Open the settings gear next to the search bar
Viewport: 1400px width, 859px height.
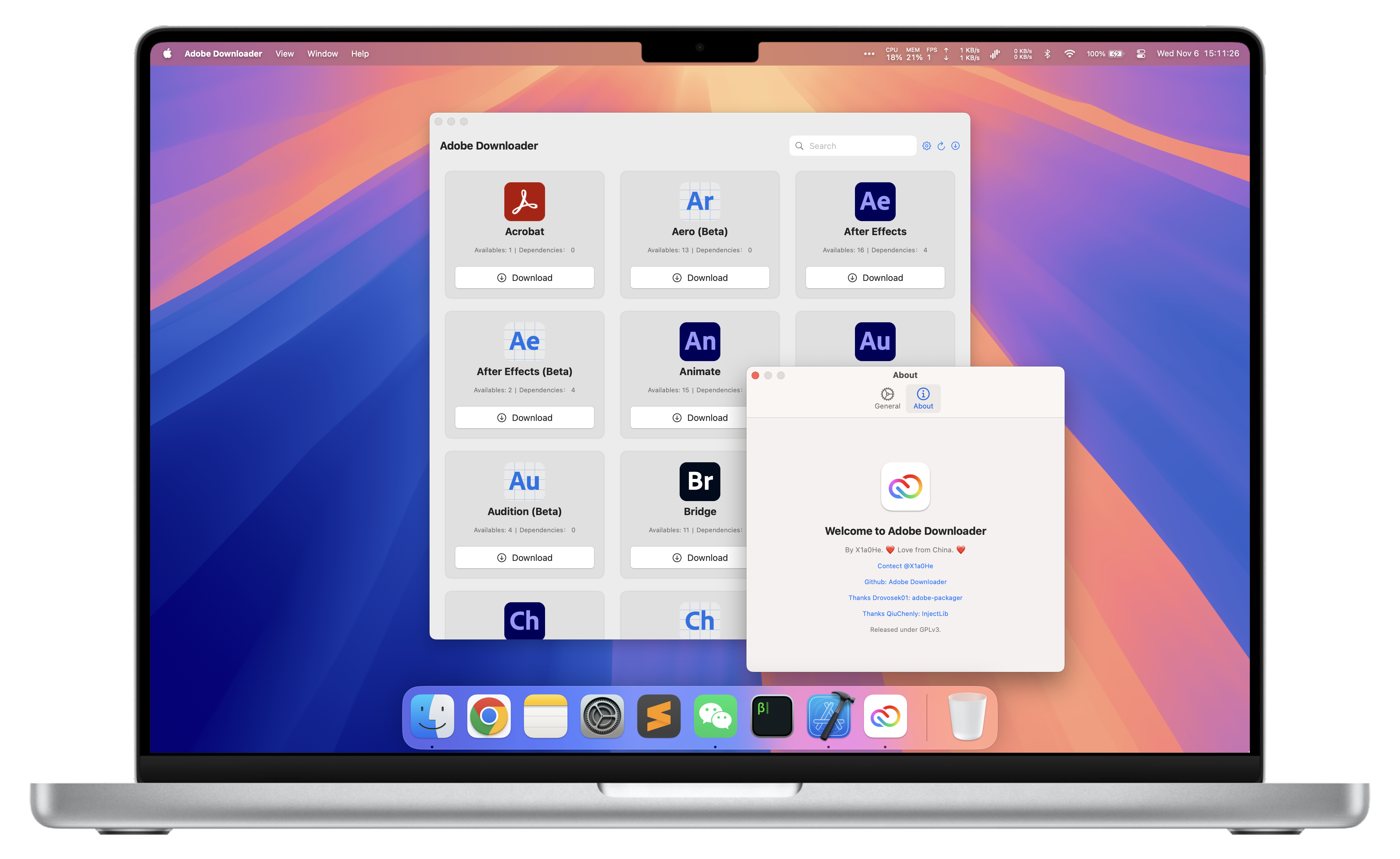pyautogui.click(x=927, y=146)
